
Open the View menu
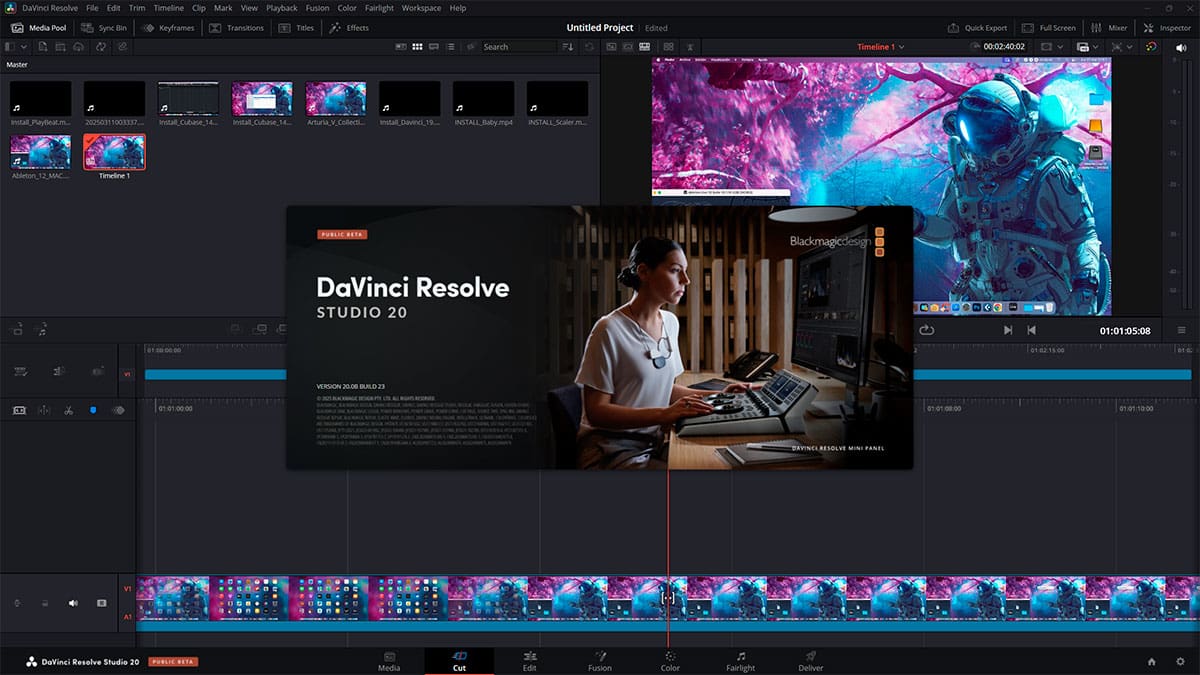[x=249, y=8]
